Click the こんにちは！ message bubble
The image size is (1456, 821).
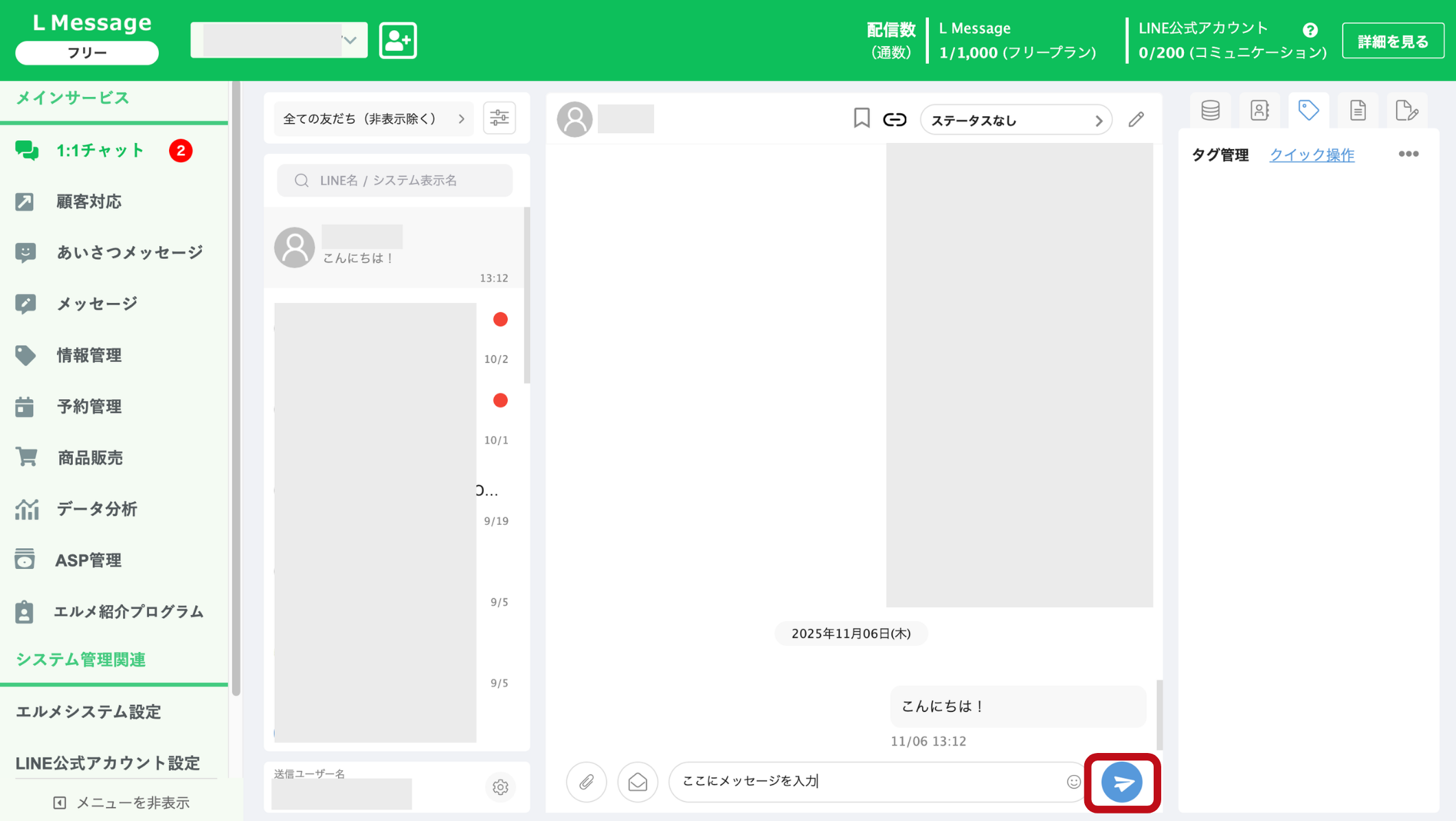click(x=1018, y=706)
